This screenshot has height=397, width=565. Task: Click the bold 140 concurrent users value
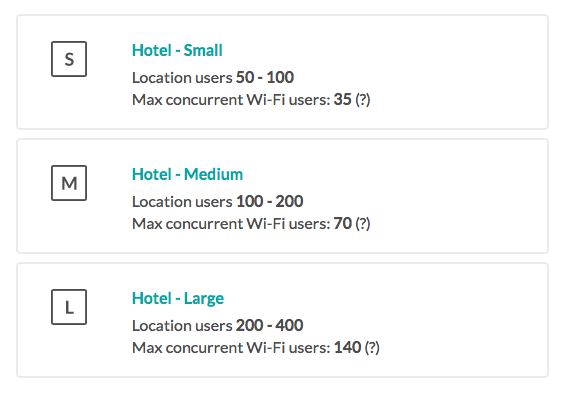click(347, 348)
